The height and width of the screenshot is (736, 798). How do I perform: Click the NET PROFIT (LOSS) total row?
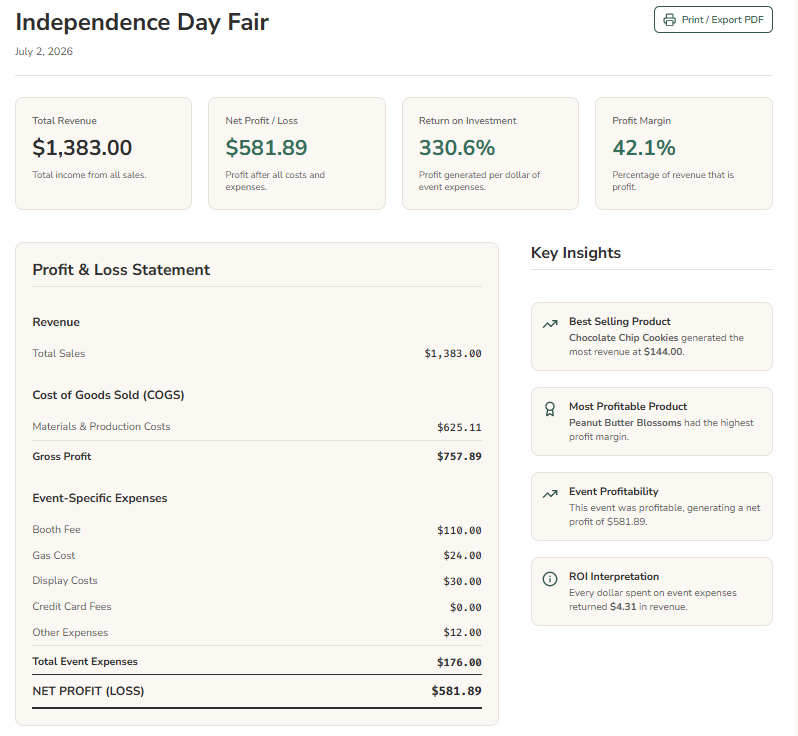(x=256, y=691)
